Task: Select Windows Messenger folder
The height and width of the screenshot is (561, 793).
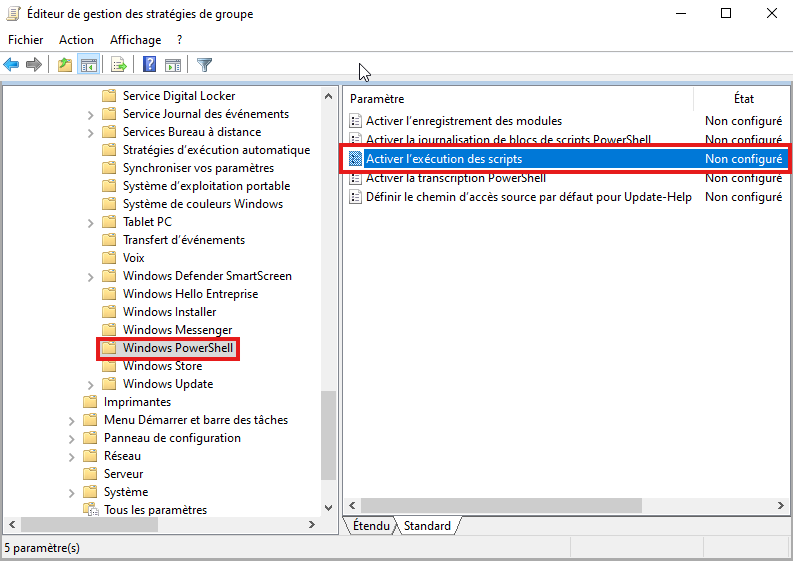Action: point(178,330)
